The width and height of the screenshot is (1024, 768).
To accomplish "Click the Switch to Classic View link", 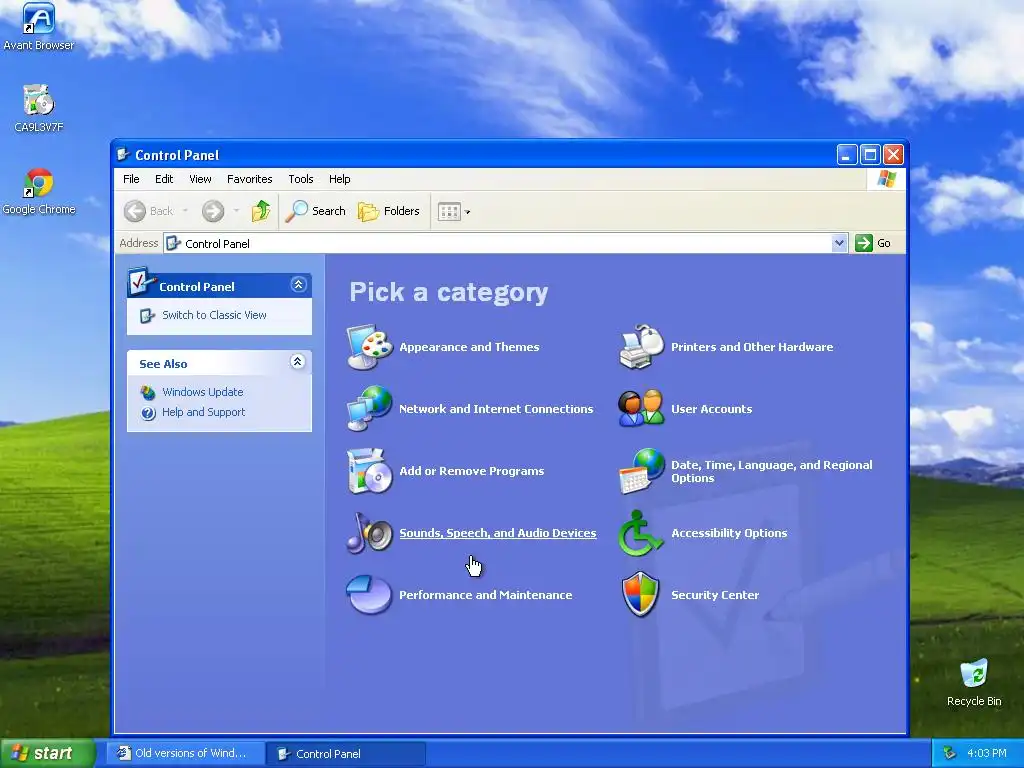I will pos(214,315).
